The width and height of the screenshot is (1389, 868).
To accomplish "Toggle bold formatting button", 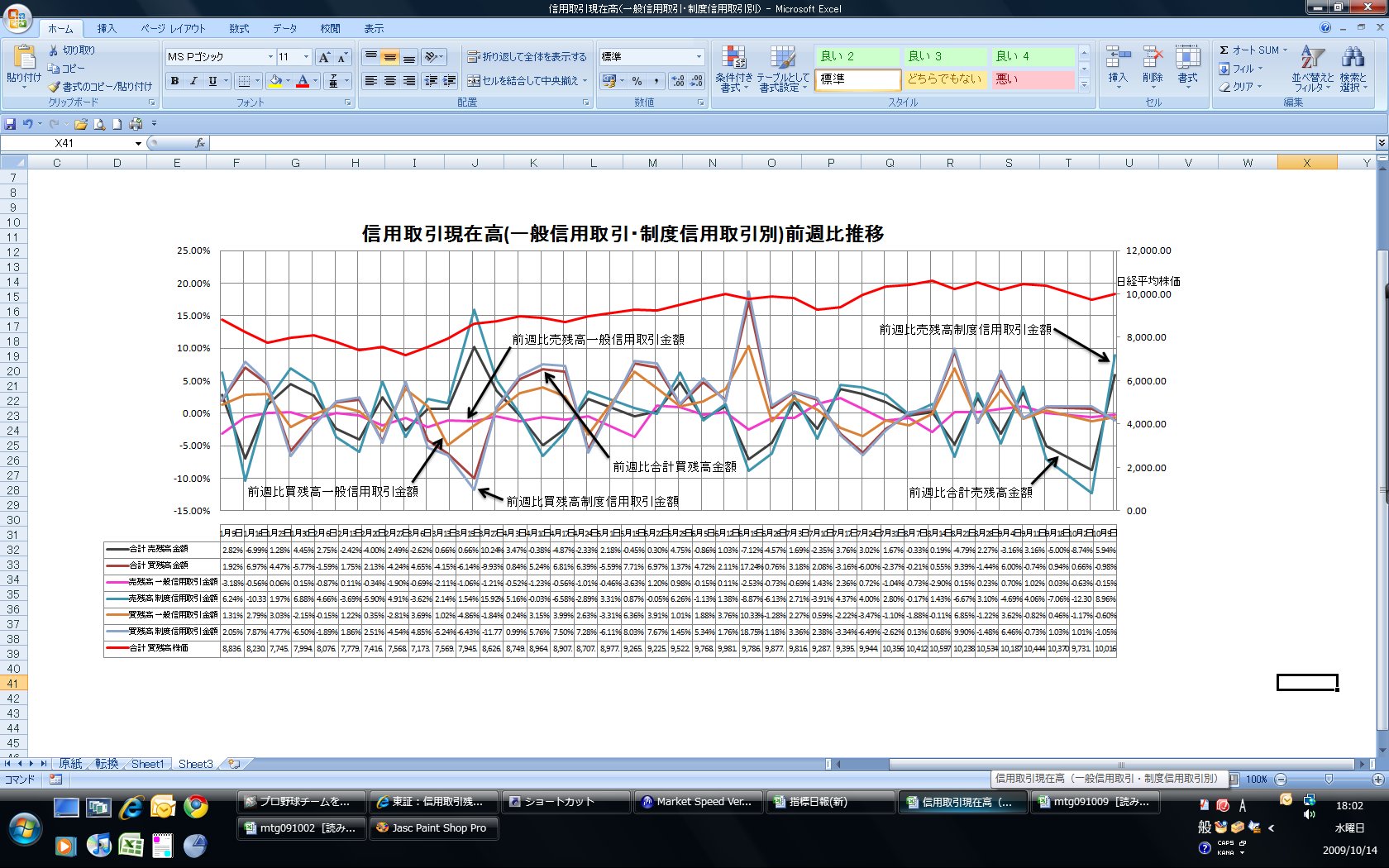I will point(174,81).
